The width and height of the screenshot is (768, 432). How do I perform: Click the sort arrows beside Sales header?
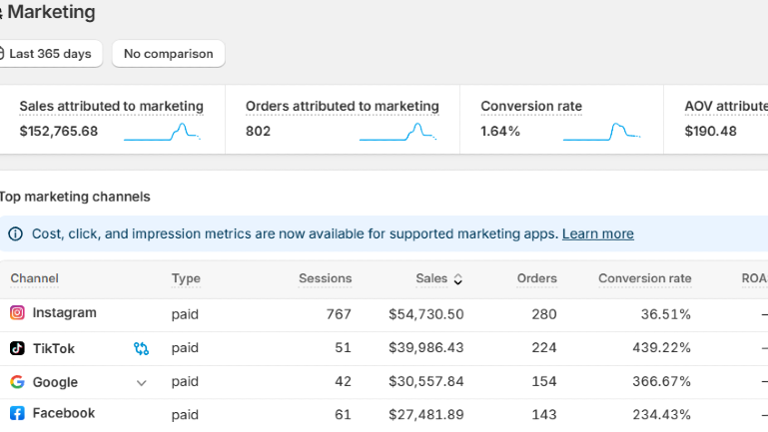tap(458, 279)
